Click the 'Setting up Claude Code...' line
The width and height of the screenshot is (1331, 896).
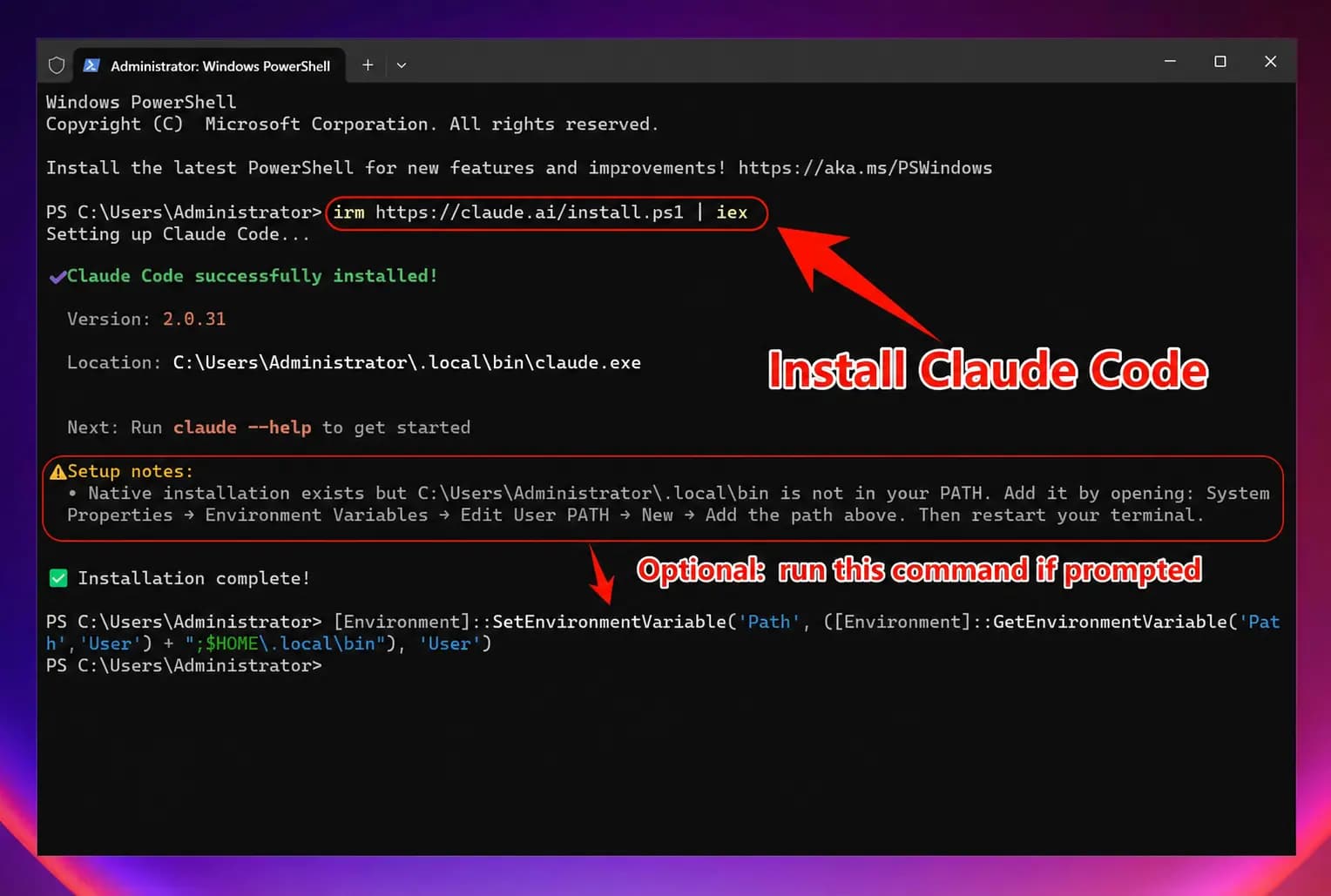pyautogui.click(x=178, y=234)
